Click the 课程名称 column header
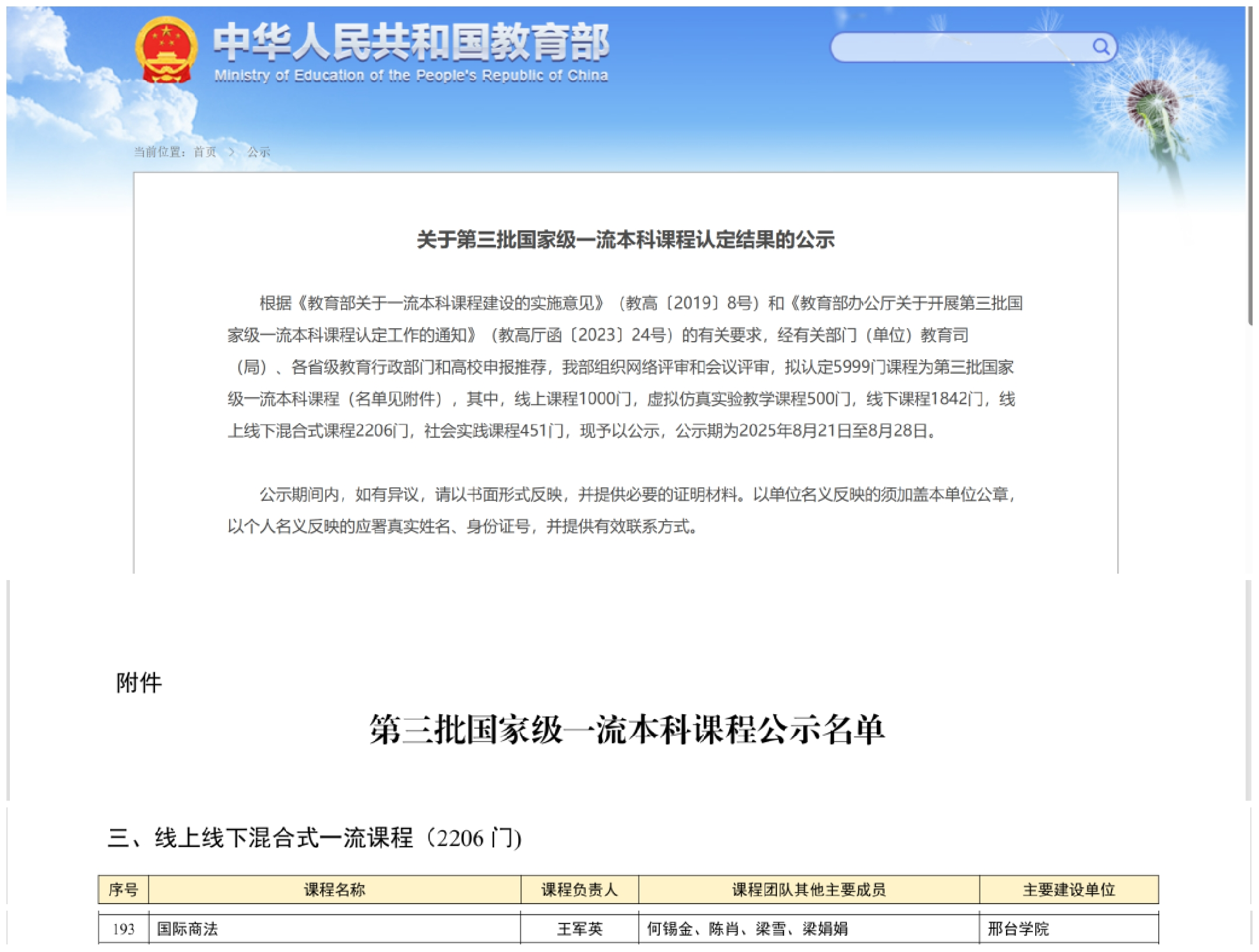Screen dimensions: 1259x952 point(335,890)
